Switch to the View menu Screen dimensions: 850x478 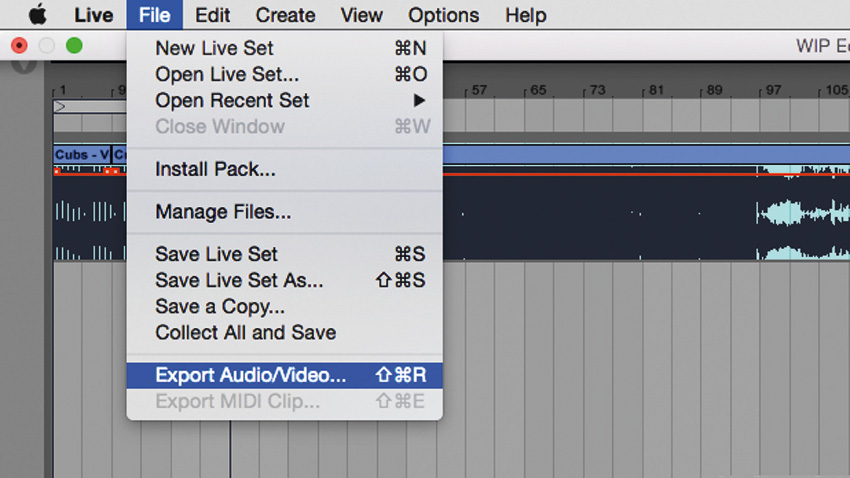coord(361,15)
